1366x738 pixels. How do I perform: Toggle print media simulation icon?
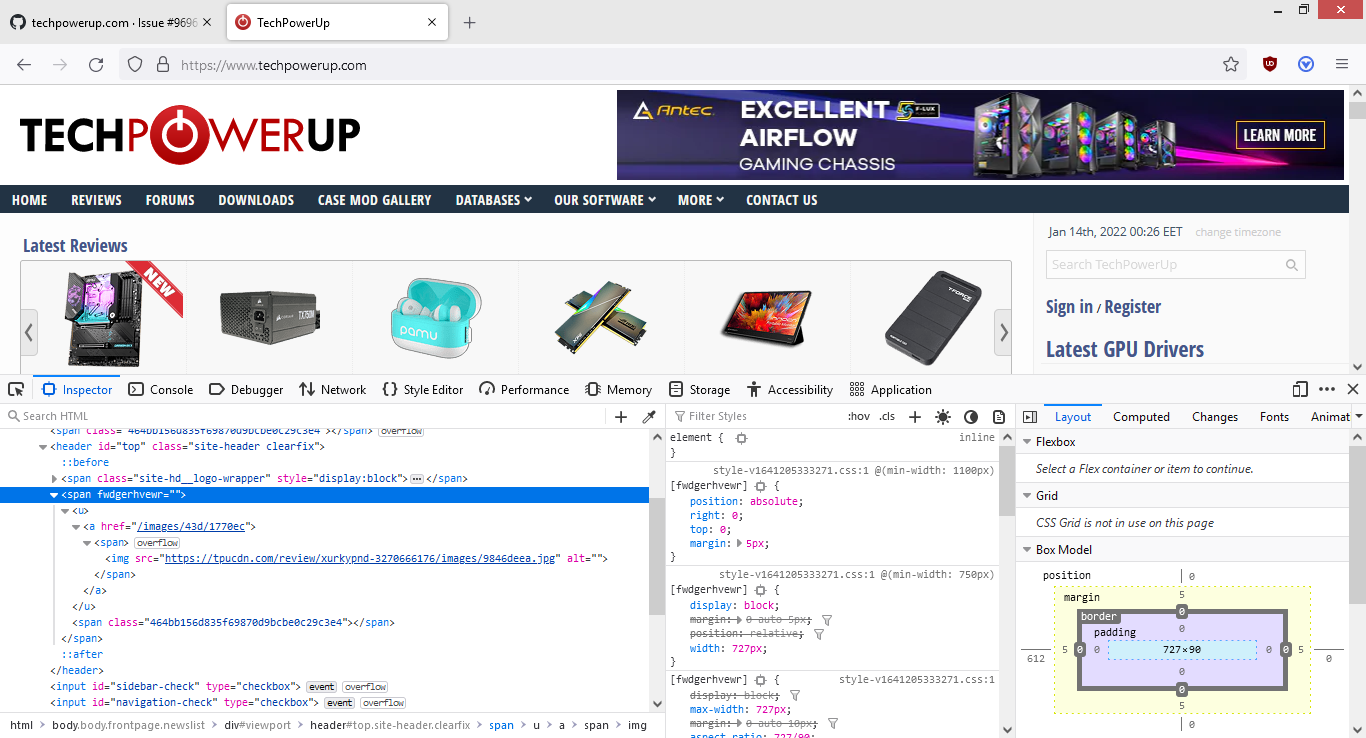pyautogui.click(x=998, y=416)
